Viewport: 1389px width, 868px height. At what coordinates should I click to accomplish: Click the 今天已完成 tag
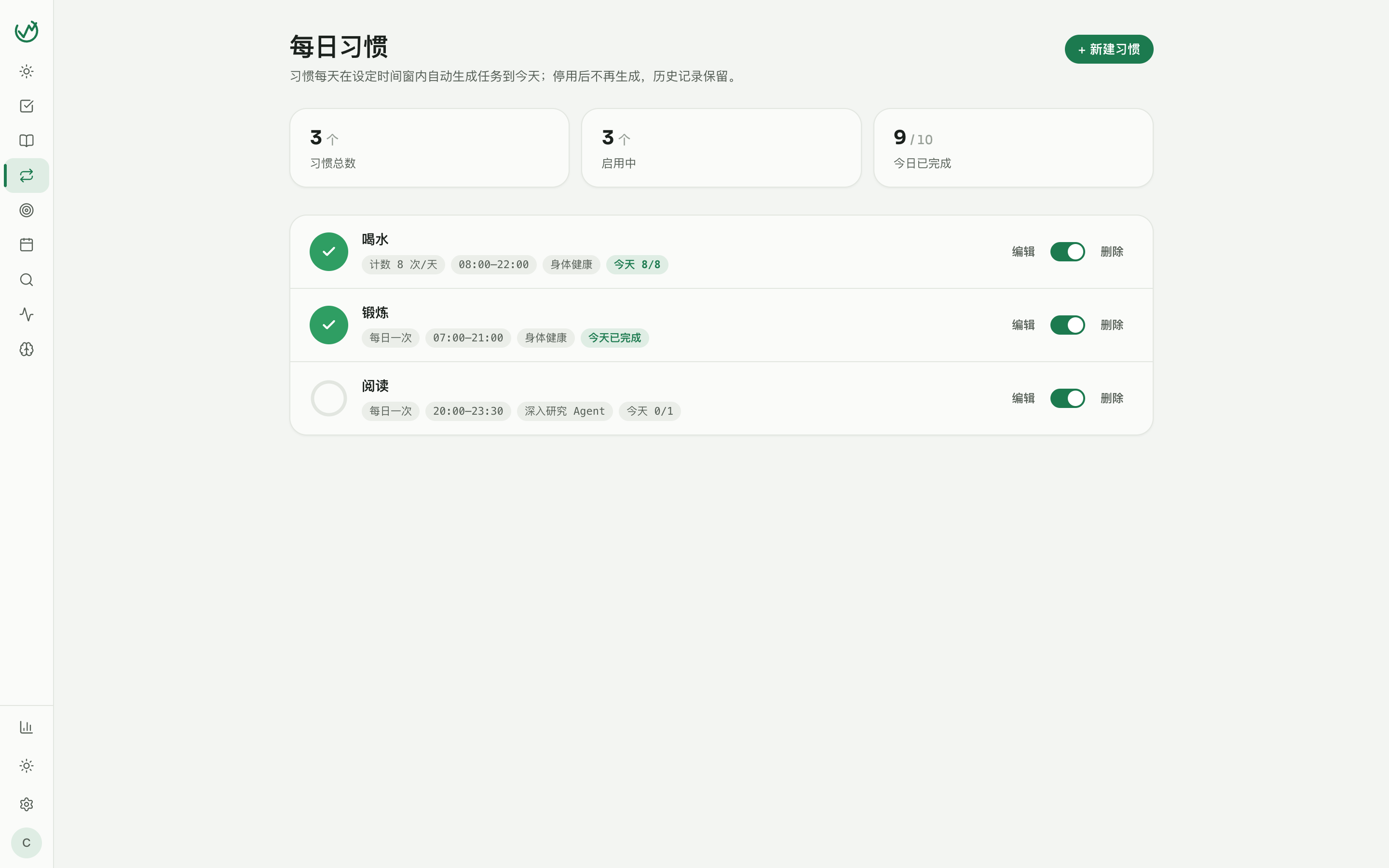click(615, 338)
